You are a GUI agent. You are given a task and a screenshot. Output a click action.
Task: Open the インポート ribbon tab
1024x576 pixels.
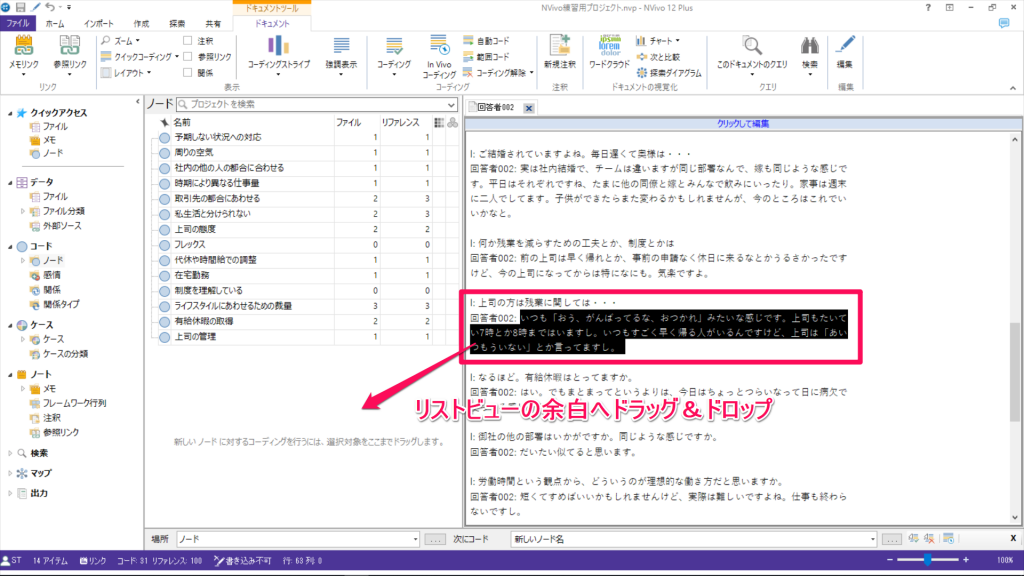click(x=98, y=21)
